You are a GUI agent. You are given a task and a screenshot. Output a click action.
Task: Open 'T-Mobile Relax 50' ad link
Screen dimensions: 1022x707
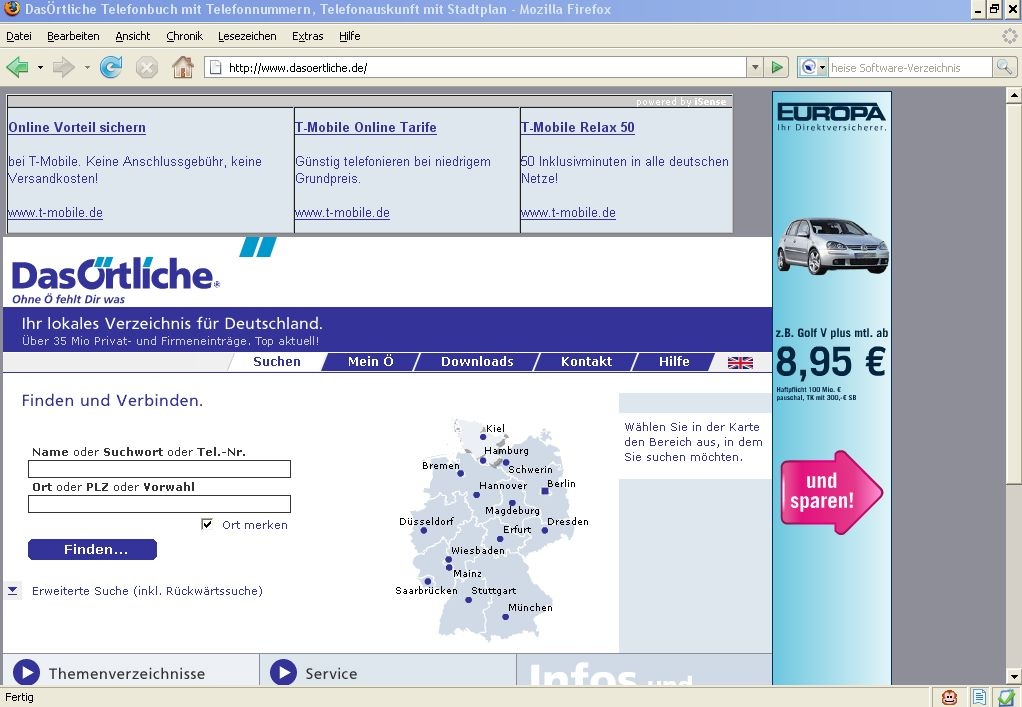(577, 128)
